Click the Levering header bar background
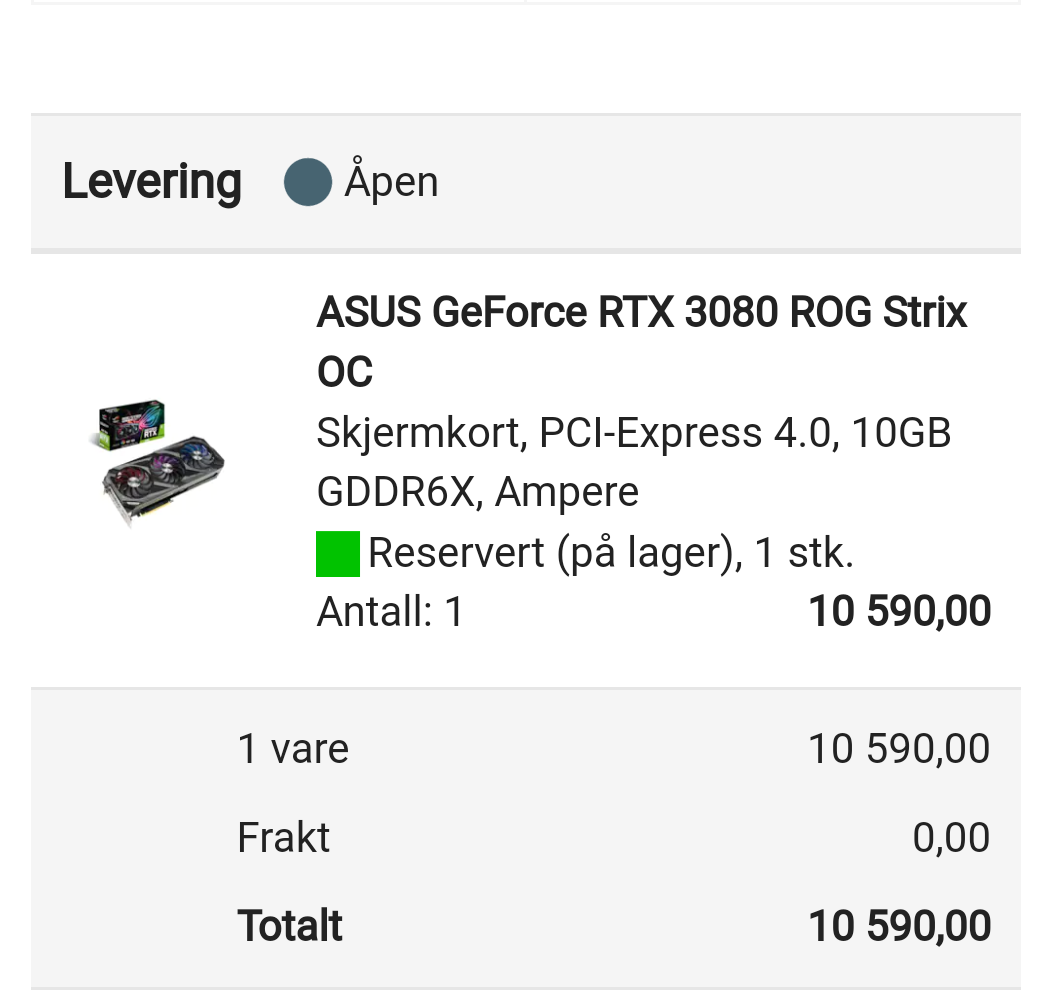Image resolution: width=1037 pixels, height=1004 pixels. tap(526, 182)
